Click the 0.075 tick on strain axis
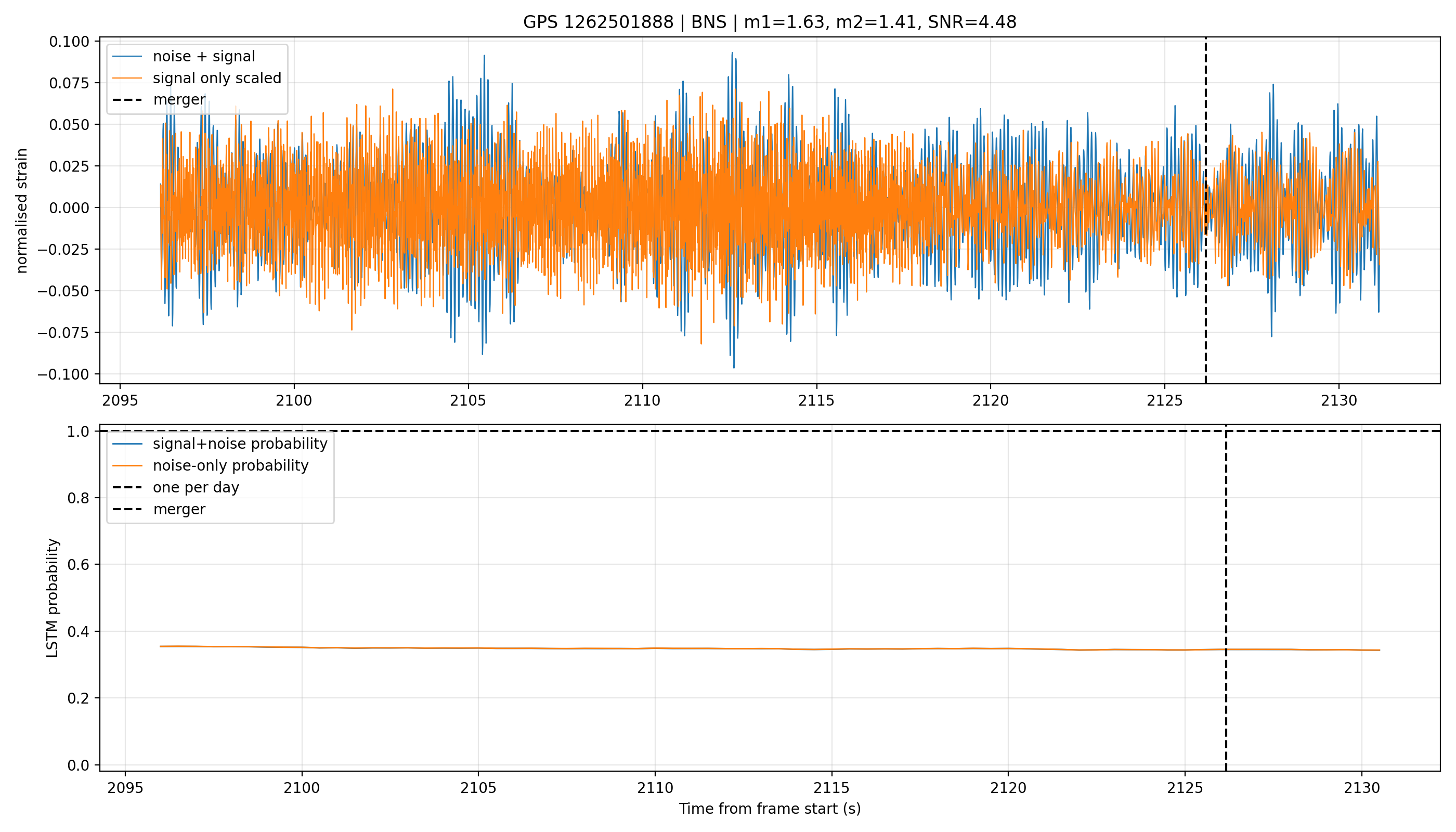The image size is (1456, 832). coord(69,83)
